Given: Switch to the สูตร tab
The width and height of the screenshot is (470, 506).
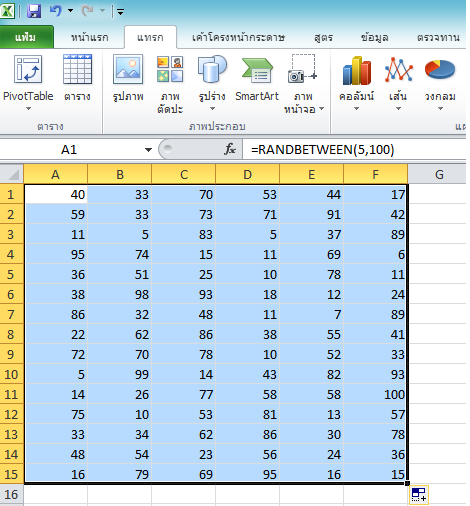Looking at the screenshot, I should (323, 37).
